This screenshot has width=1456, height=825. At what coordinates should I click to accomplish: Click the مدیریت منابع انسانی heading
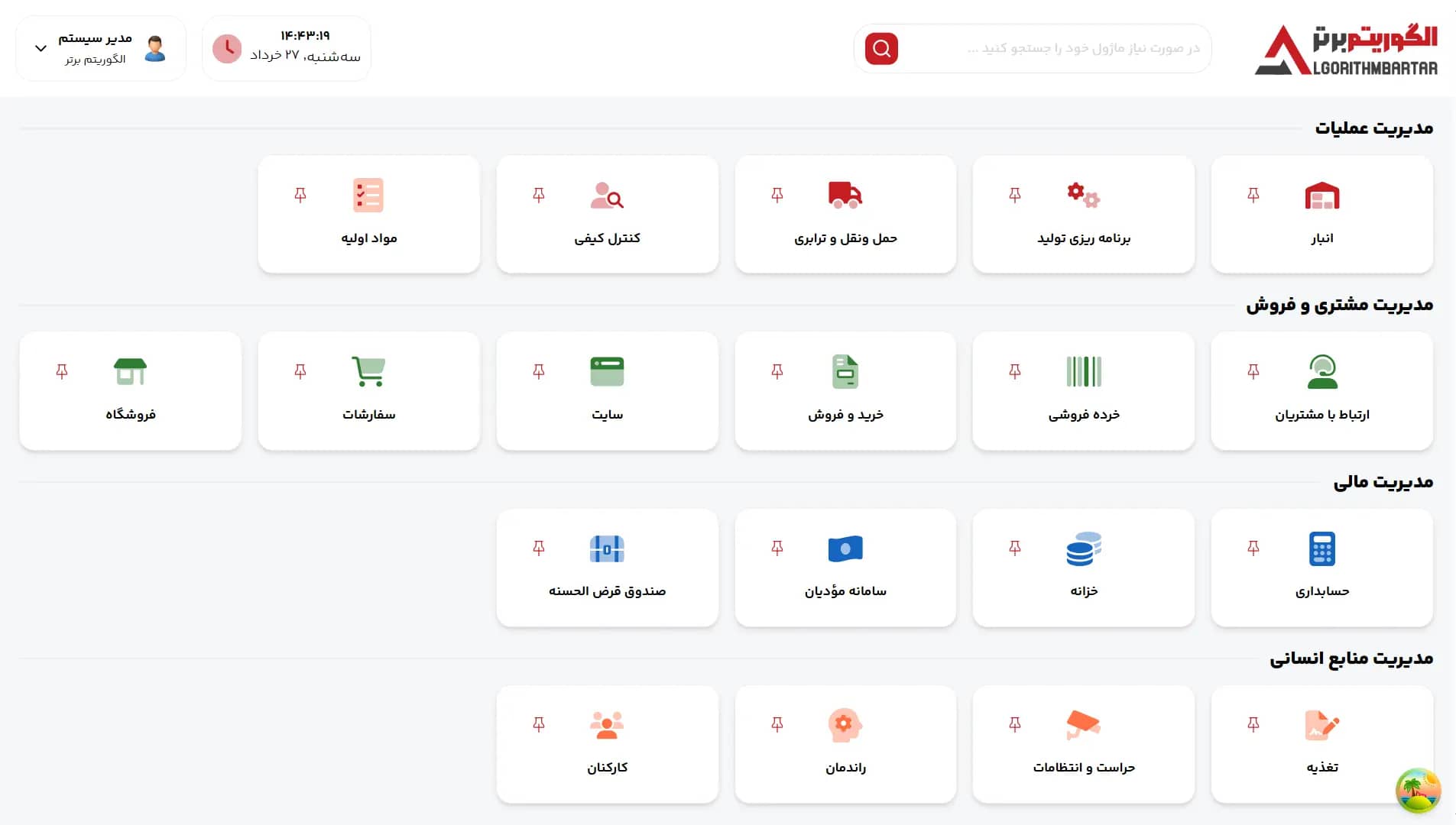tap(1351, 658)
